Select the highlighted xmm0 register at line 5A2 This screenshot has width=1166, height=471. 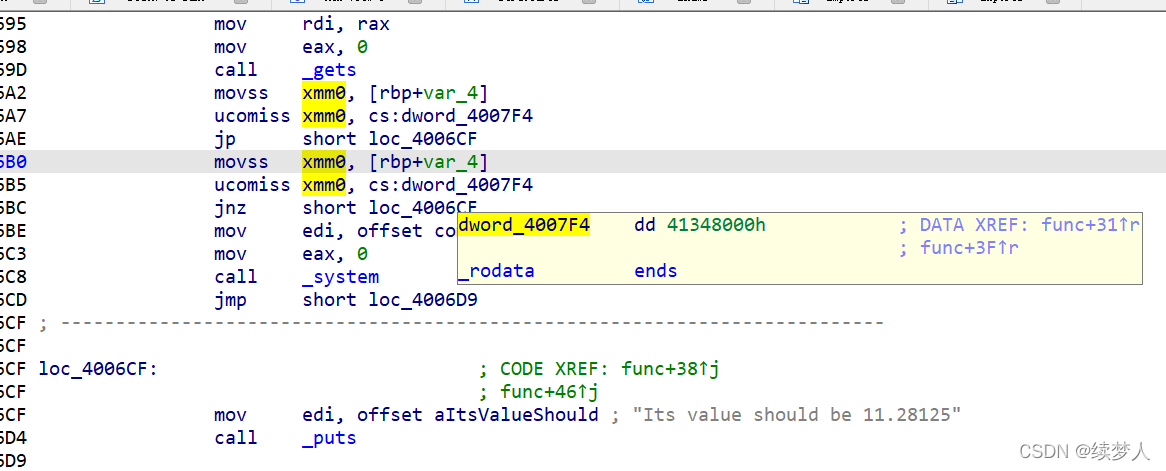tap(323, 94)
